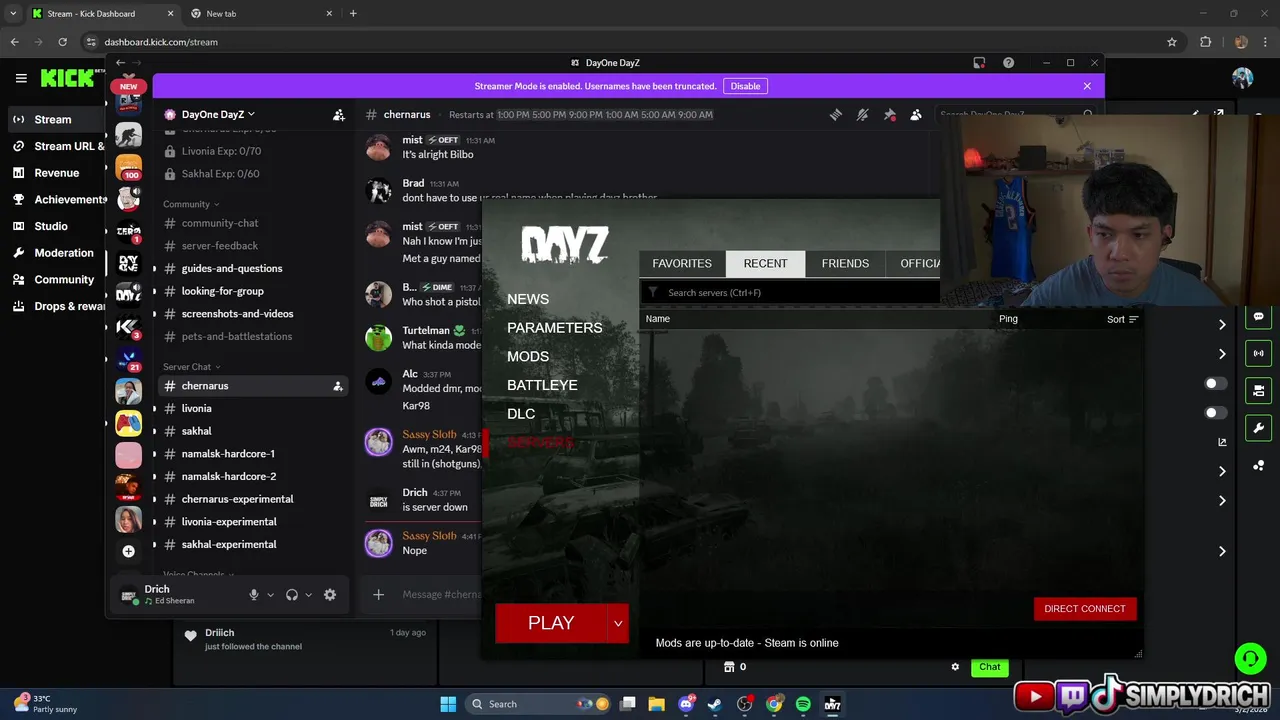Click the Kick hamburger menu icon
The height and width of the screenshot is (720, 1280).
[x=21, y=78]
